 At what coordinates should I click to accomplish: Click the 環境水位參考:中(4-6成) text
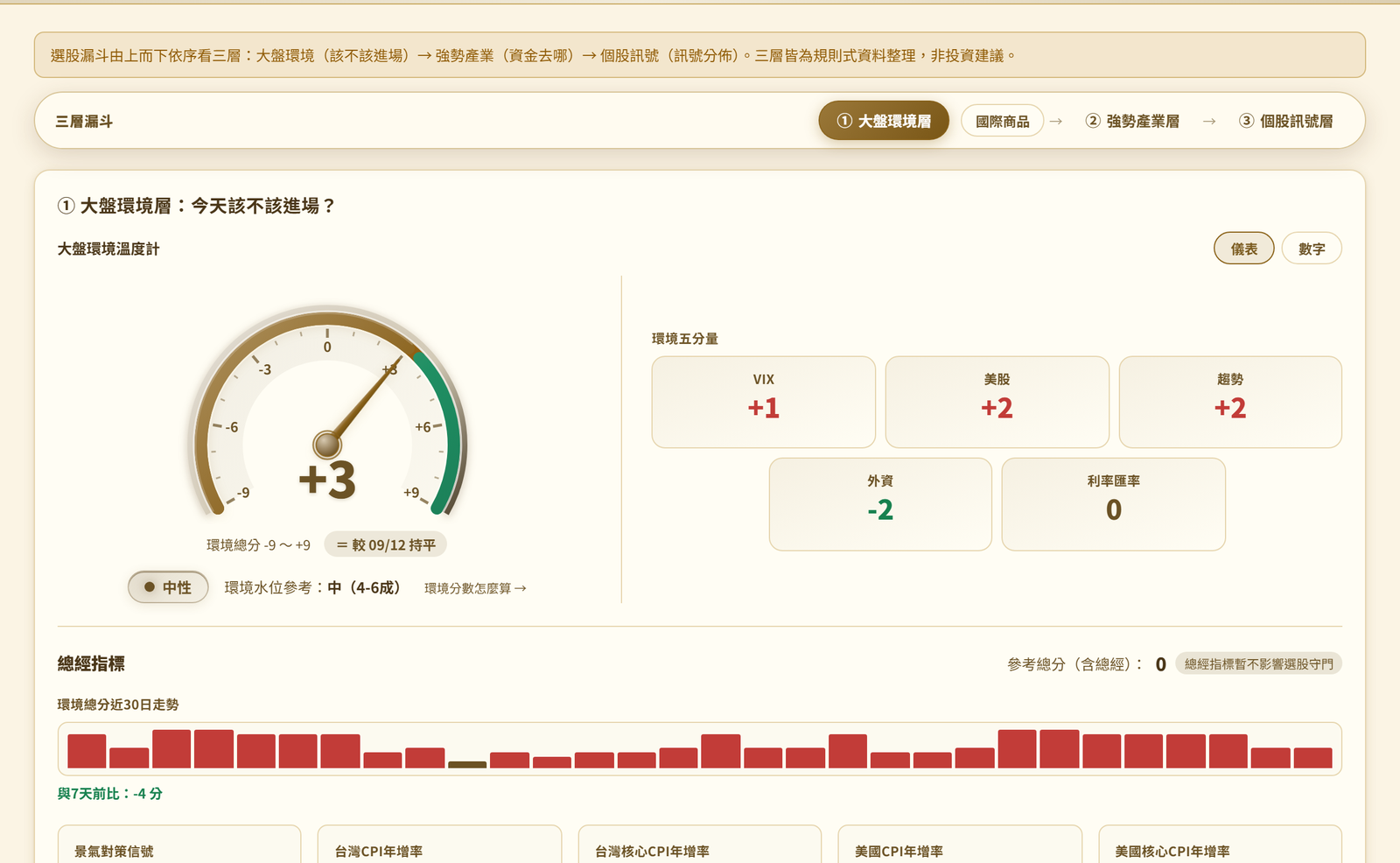[x=312, y=587]
